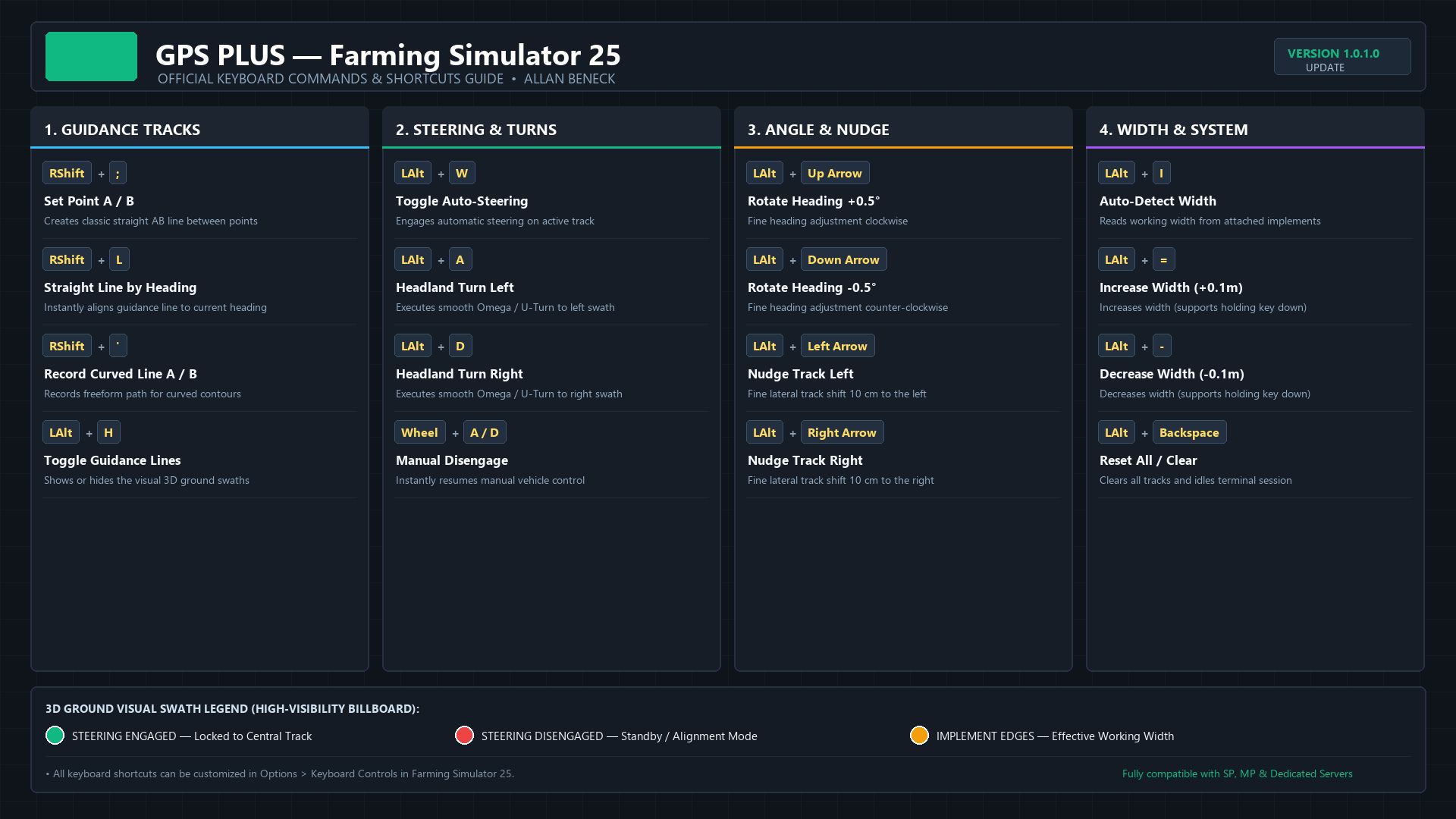Viewport: 1456px width, 819px height.
Task: Click the Toggle Auto-Steering entry title
Action: (462, 201)
